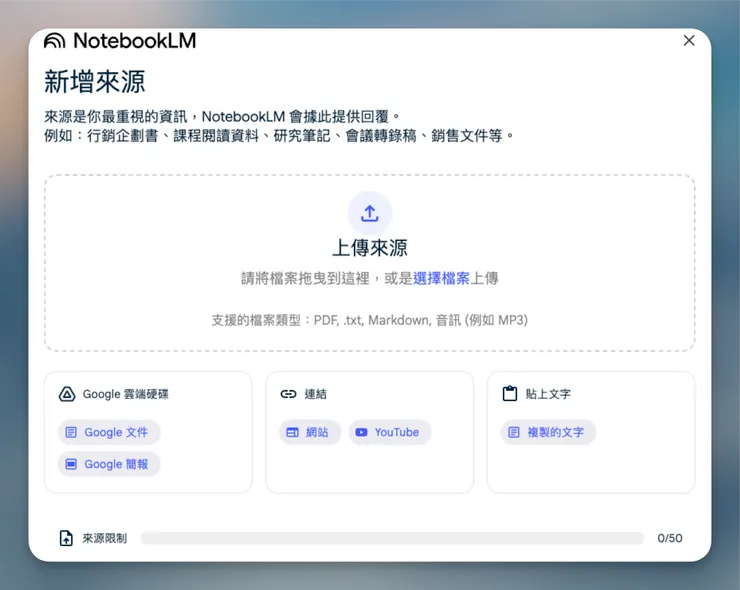Click the 新增來源 title
This screenshot has width=740, height=590.
click(x=94, y=82)
